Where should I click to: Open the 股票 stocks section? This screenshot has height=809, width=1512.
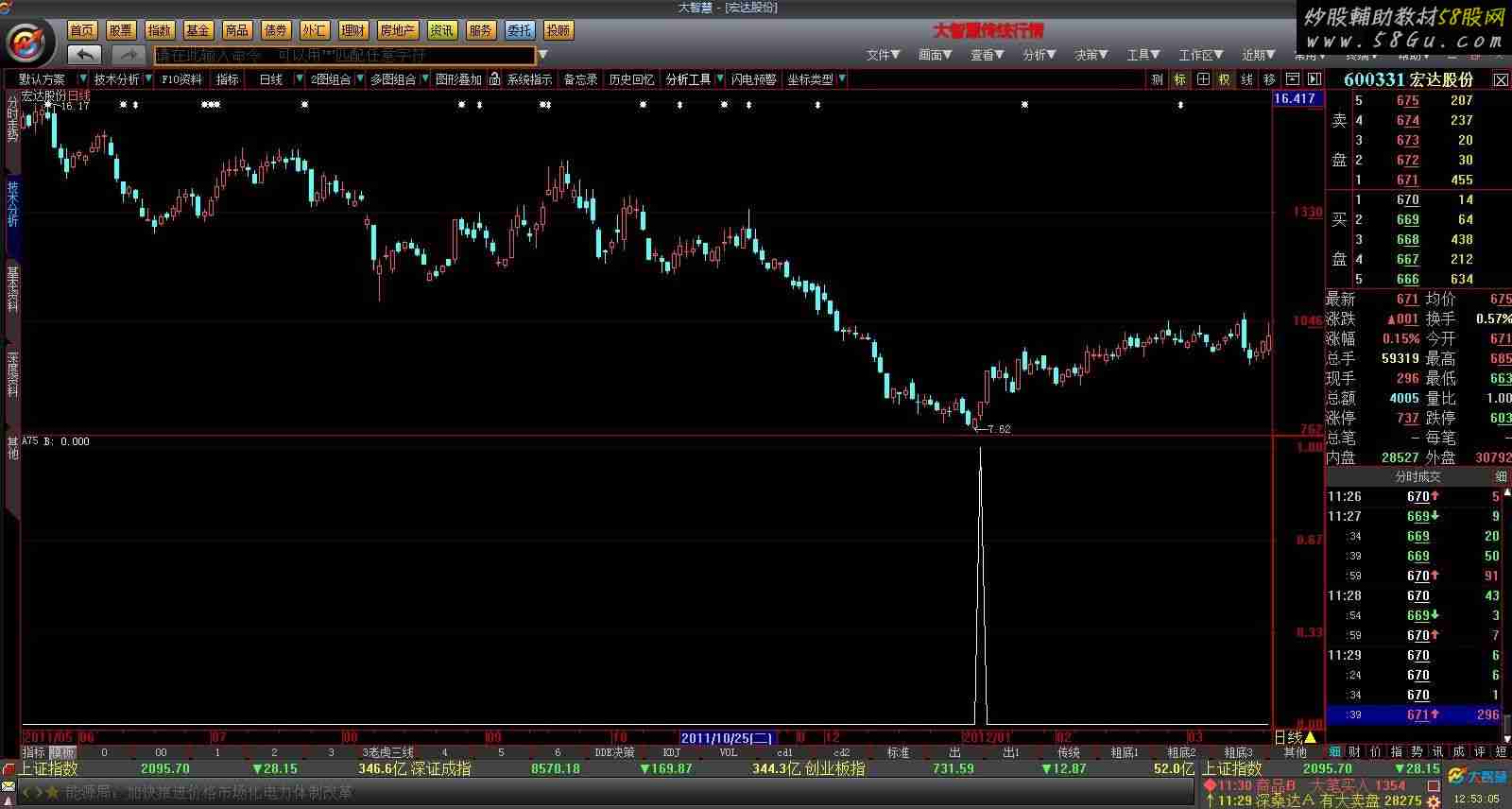pos(121,30)
